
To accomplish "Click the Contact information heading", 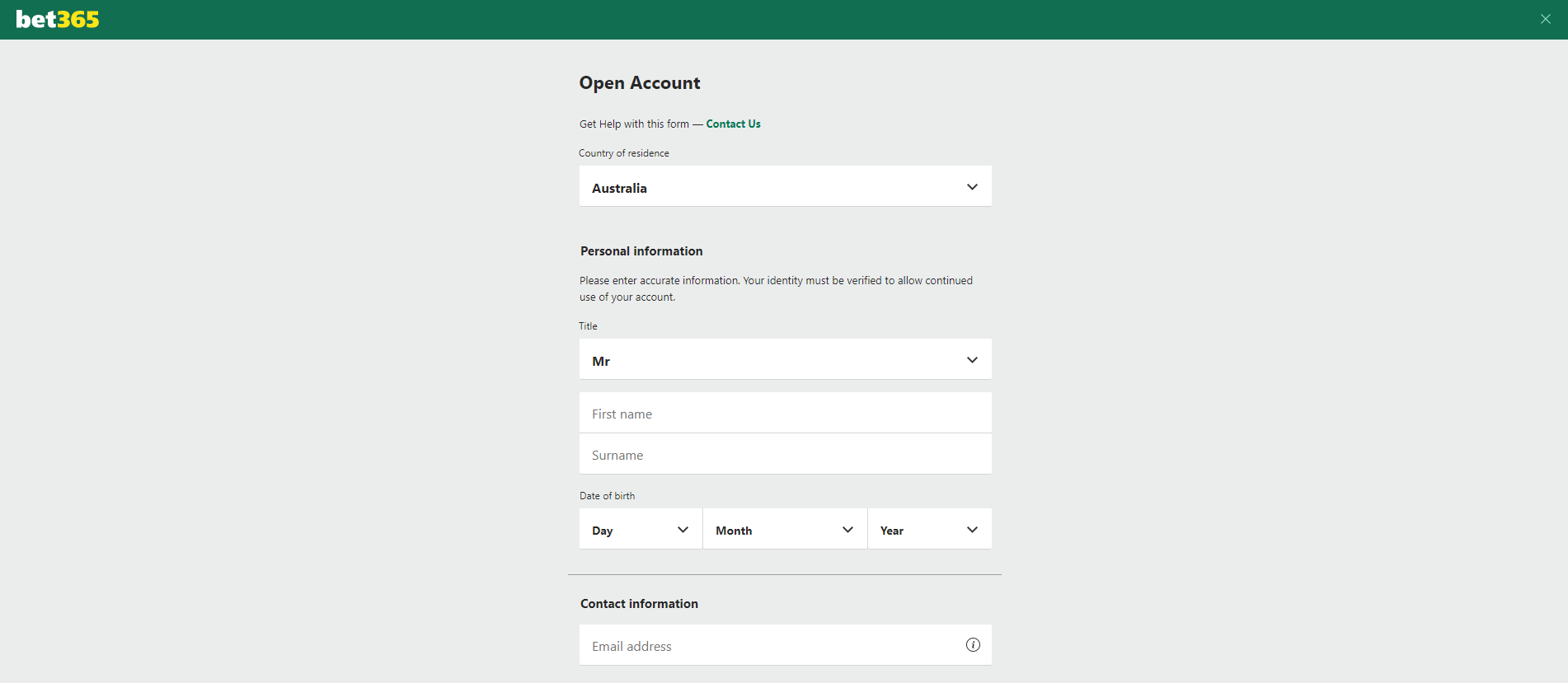I will click(639, 604).
